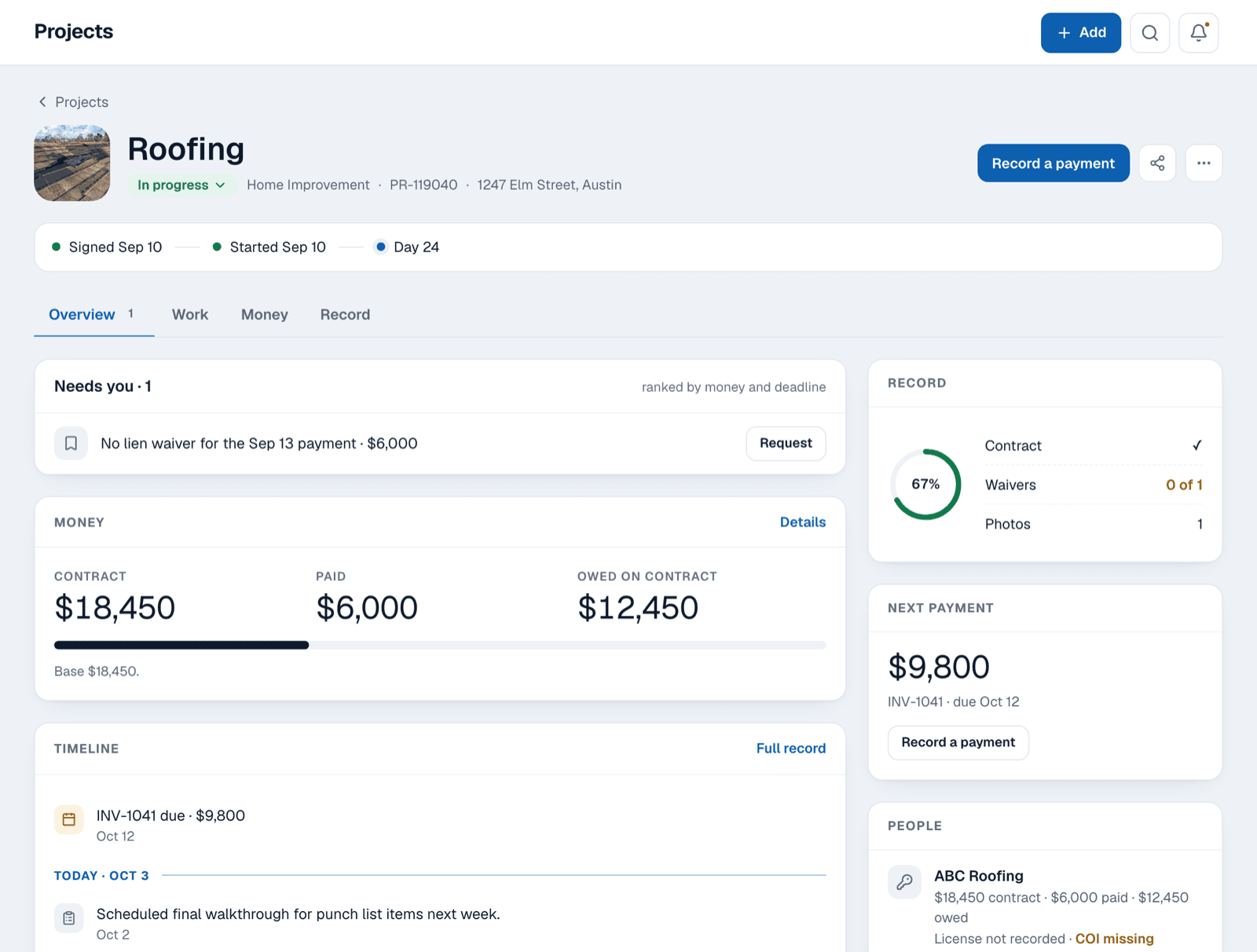Open Money Details link
This screenshot has width=1257, height=952.
click(x=802, y=522)
